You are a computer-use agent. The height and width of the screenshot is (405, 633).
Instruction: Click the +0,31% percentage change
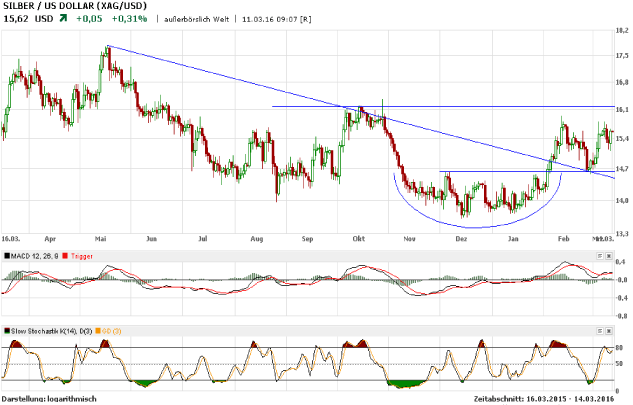(x=128, y=19)
